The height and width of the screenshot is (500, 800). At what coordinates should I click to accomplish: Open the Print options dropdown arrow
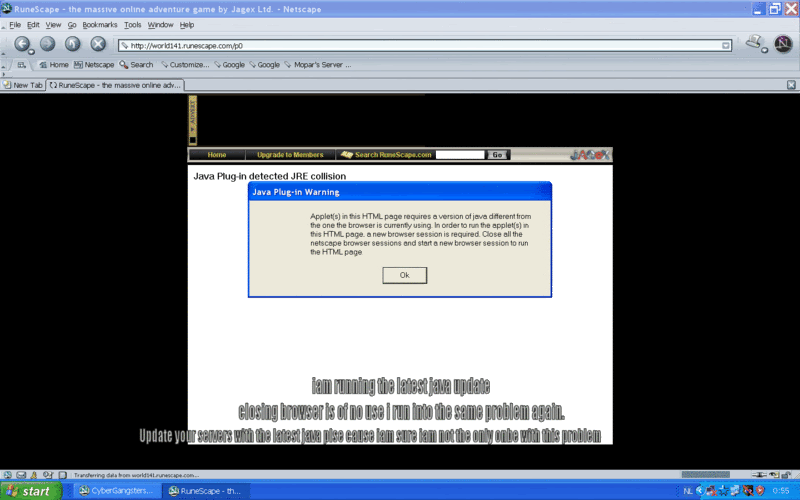pyautogui.click(x=764, y=50)
